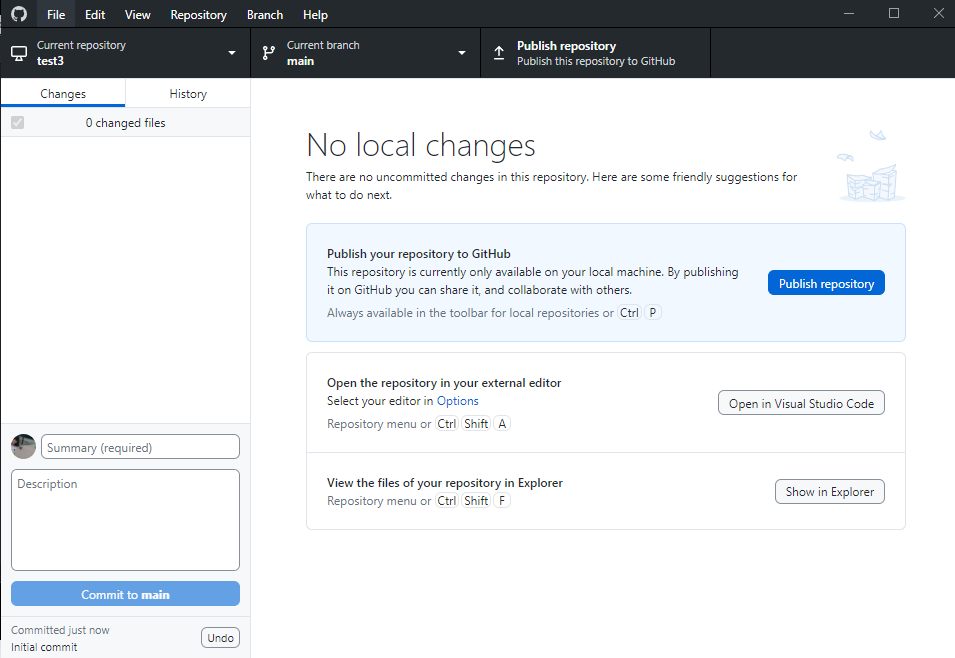This screenshot has width=955, height=658.
Task: Click Publish repository in the top toolbar
Action: coord(596,53)
